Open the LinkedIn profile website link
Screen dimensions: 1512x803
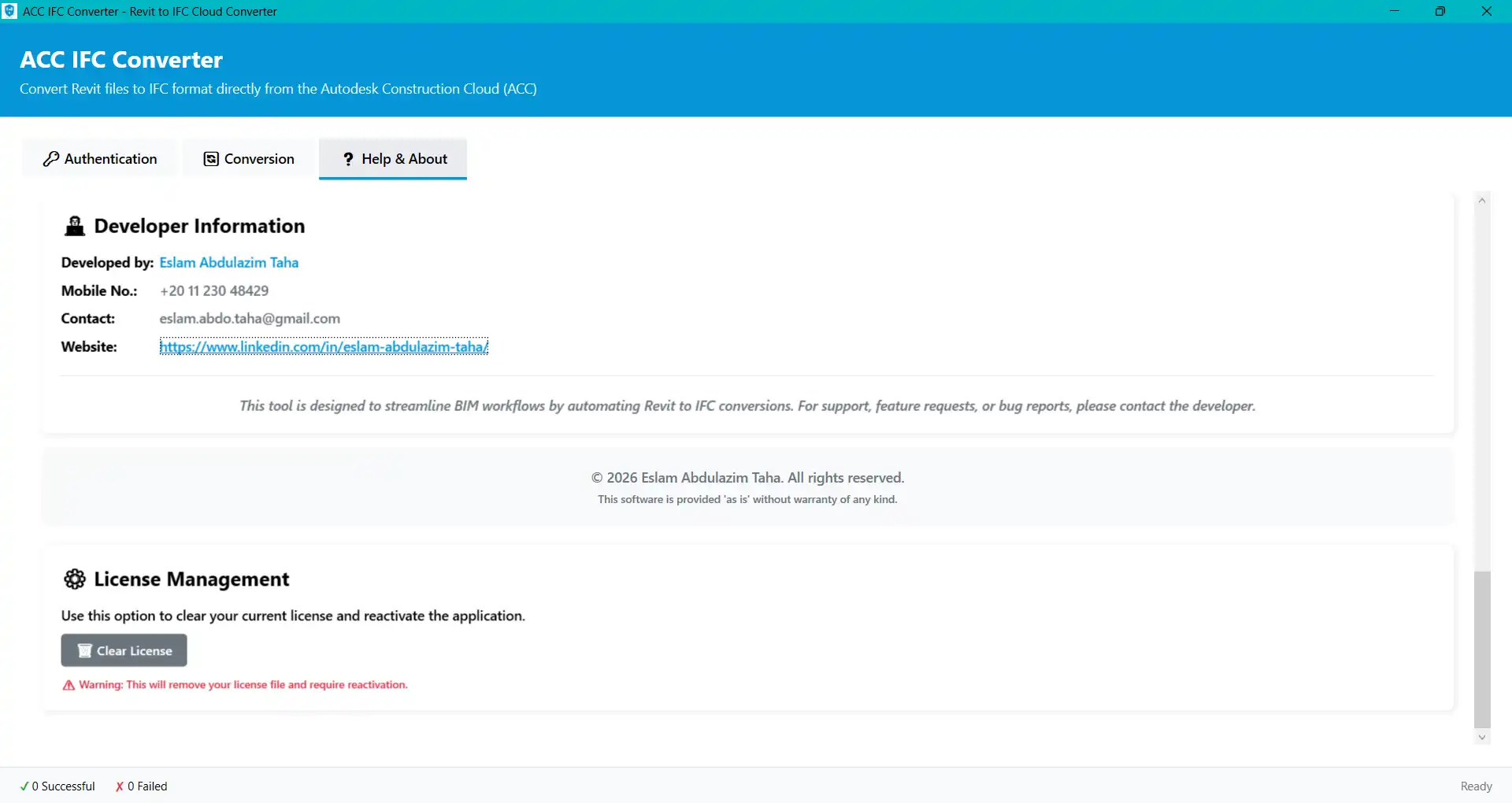[324, 346]
